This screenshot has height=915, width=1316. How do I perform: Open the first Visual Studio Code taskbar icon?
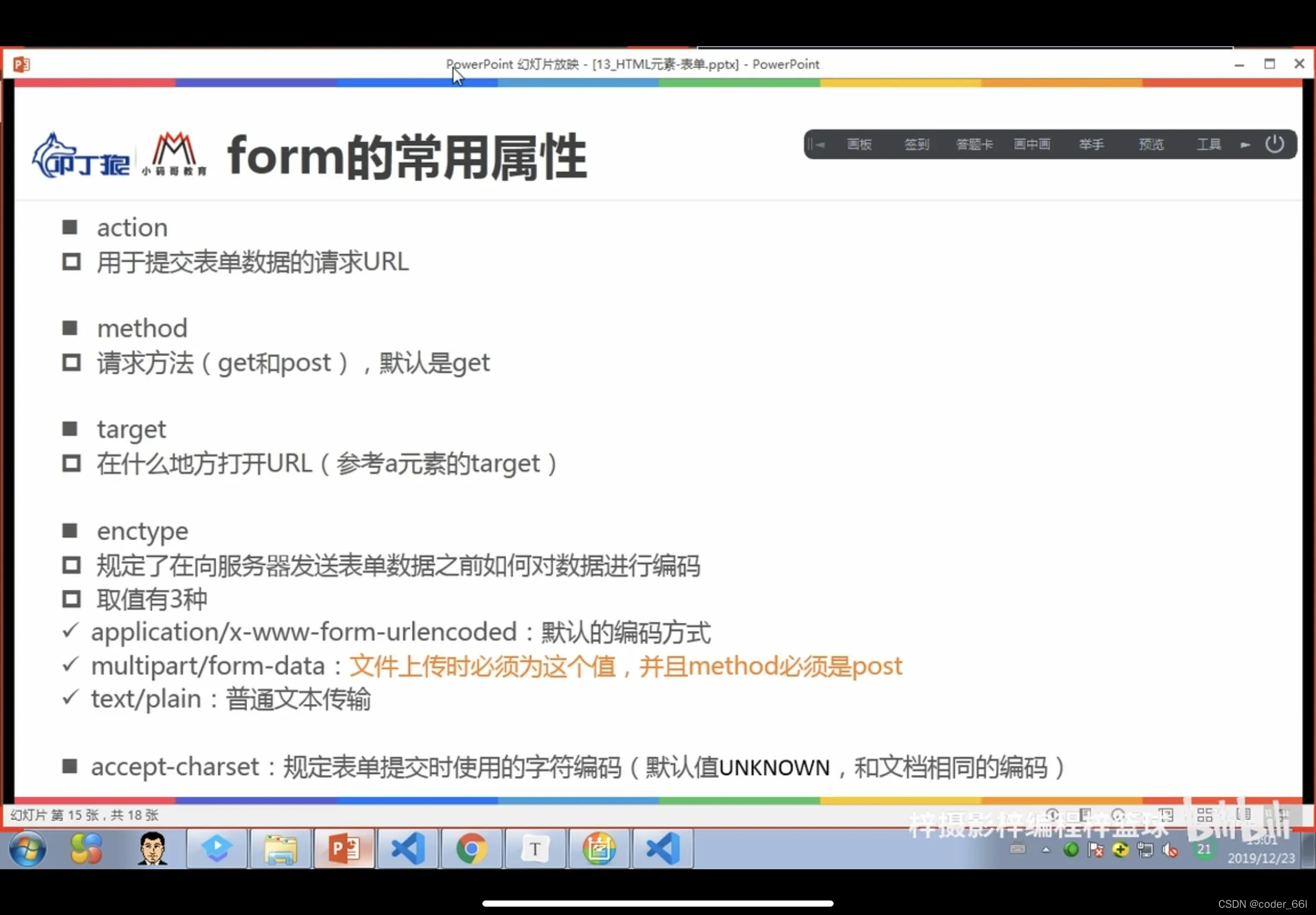[x=408, y=849]
